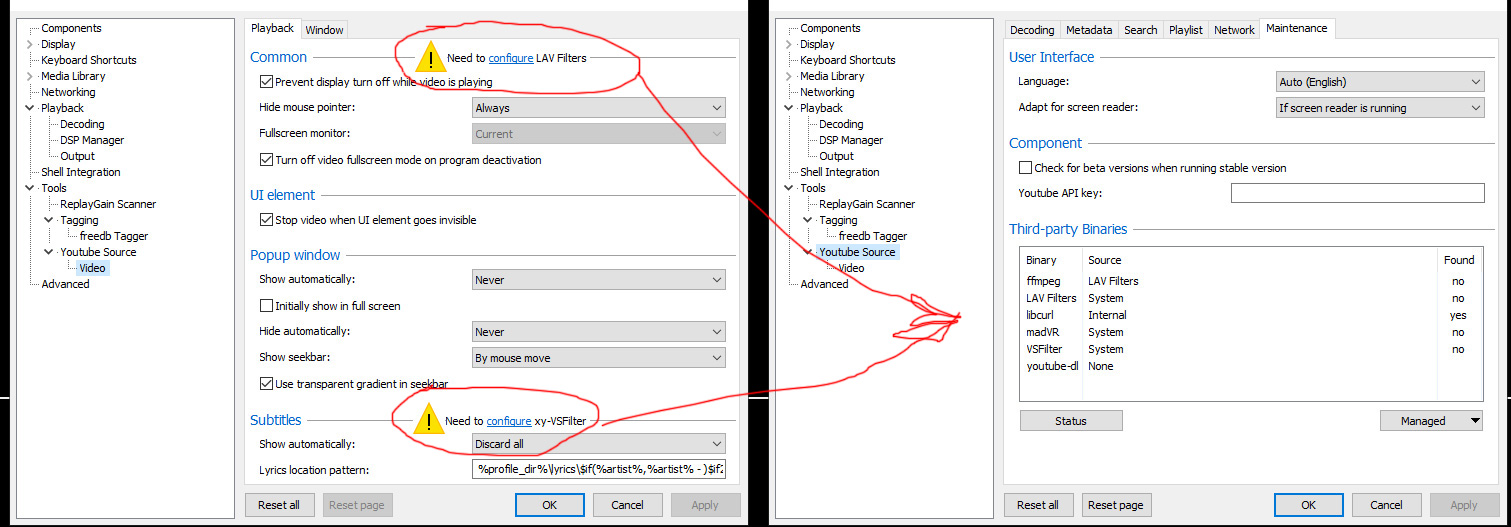Click the Status button
This screenshot has width=1511, height=527.
(1070, 421)
